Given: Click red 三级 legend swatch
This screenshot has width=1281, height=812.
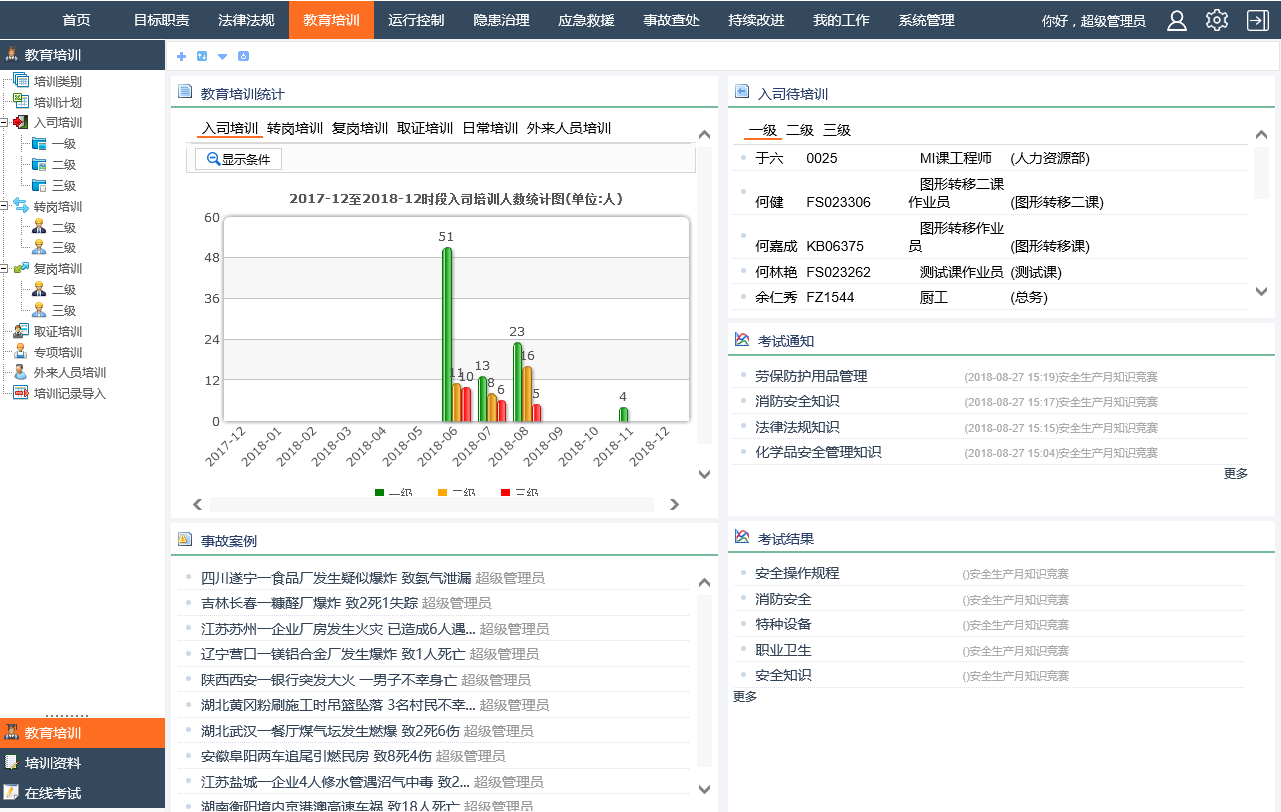Looking at the screenshot, I should pos(505,493).
